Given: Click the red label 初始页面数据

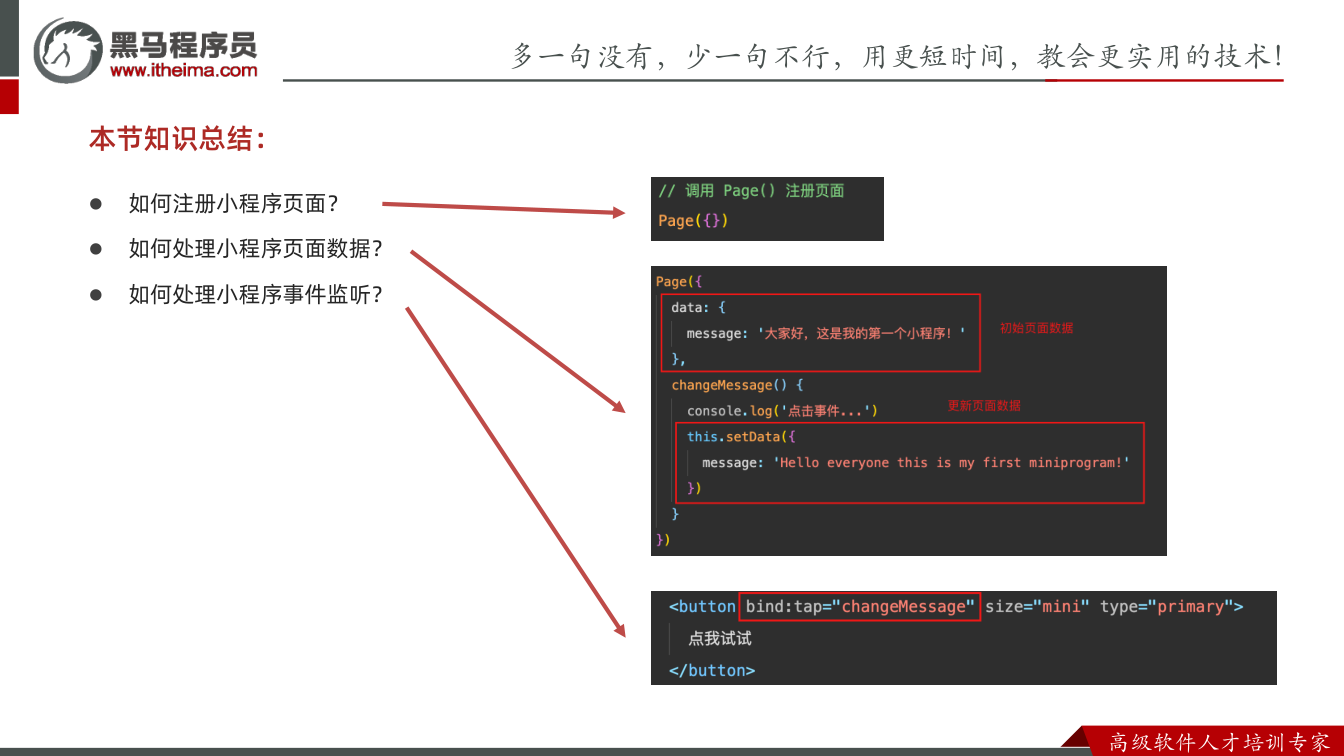Looking at the screenshot, I should tap(1036, 328).
